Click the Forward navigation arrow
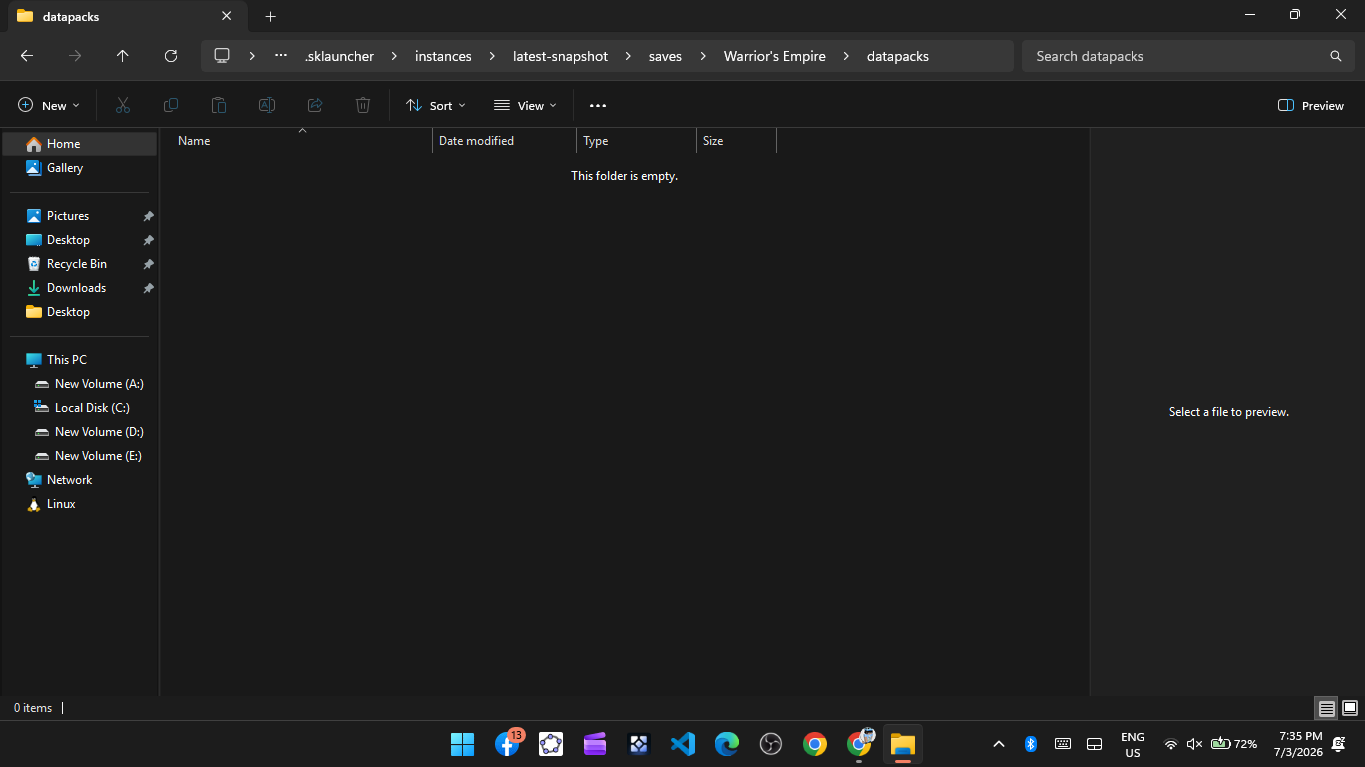This screenshot has width=1365, height=767. 75,56
